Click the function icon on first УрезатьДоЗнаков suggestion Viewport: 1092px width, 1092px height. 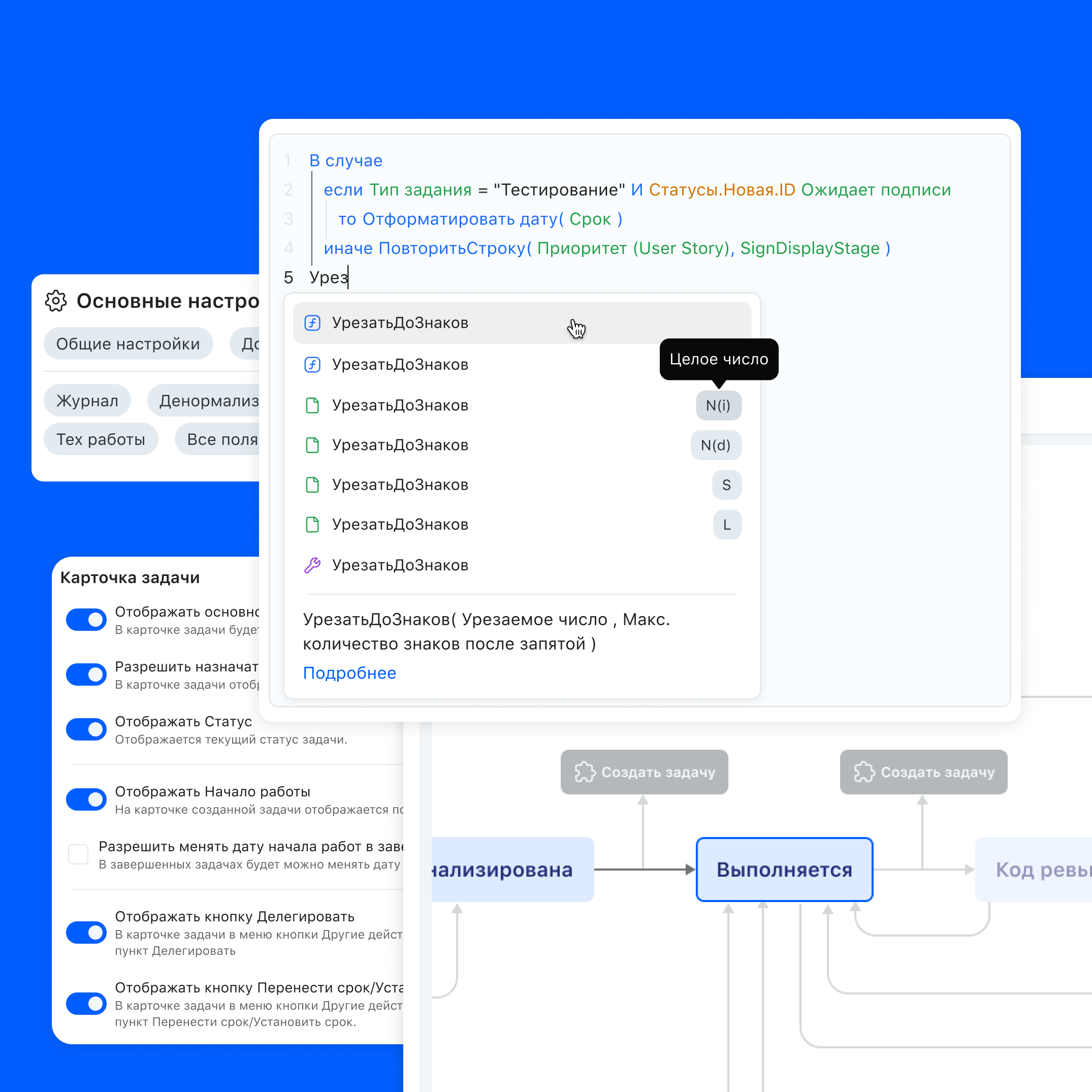tap(312, 323)
